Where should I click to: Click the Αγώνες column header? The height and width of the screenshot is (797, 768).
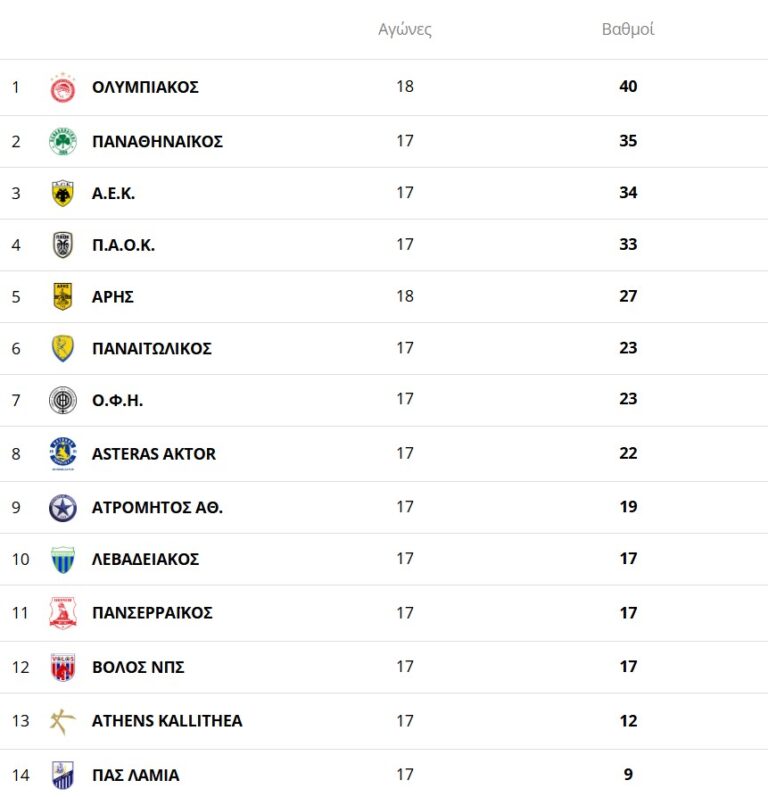(405, 29)
